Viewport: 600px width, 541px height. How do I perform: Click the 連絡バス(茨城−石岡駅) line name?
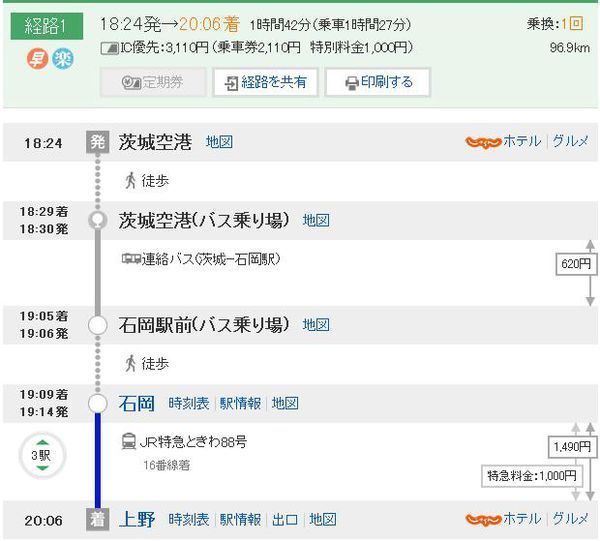[211, 259]
